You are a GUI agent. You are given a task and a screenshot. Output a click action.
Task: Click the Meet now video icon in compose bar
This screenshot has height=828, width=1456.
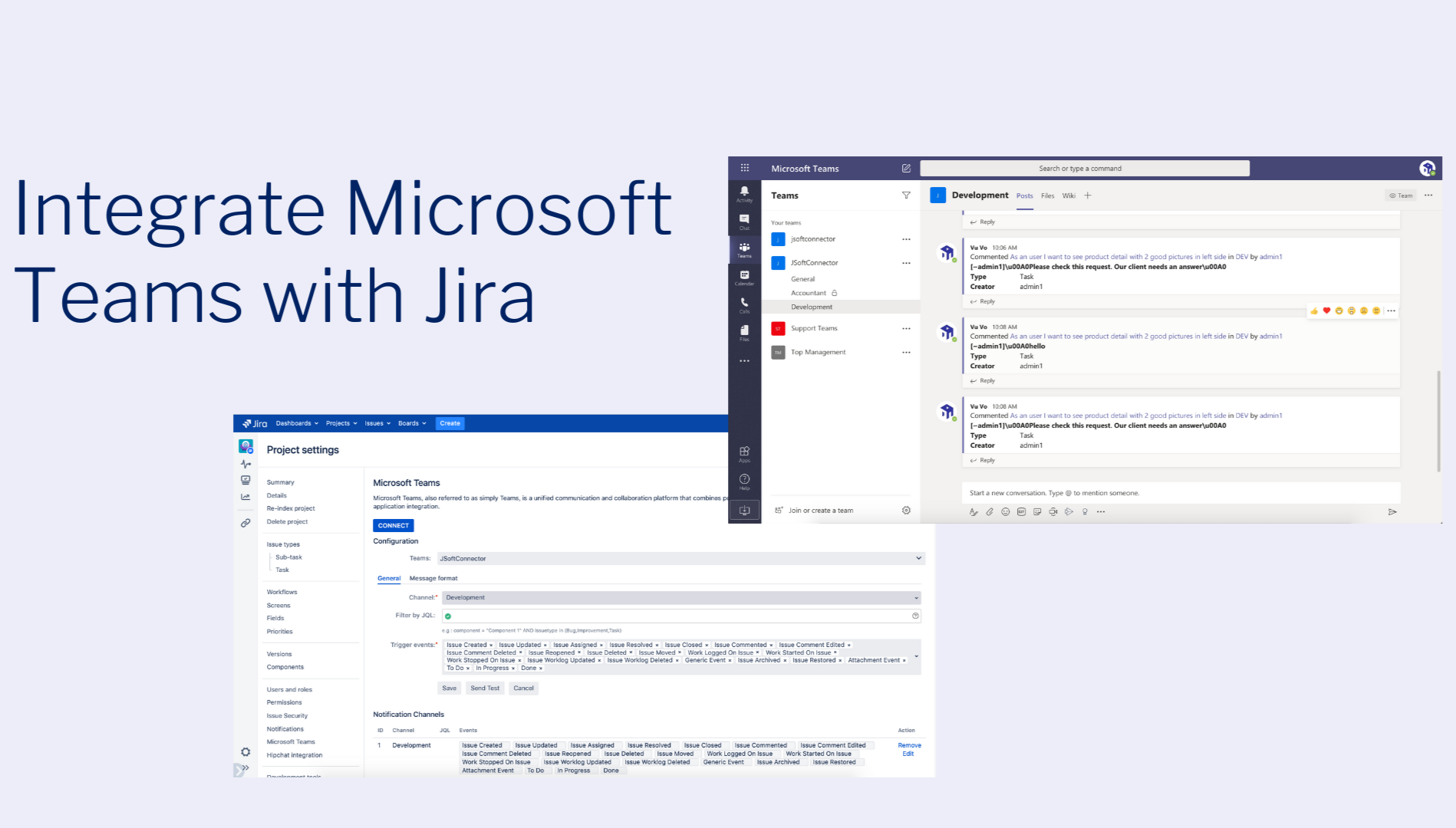pos(1053,511)
